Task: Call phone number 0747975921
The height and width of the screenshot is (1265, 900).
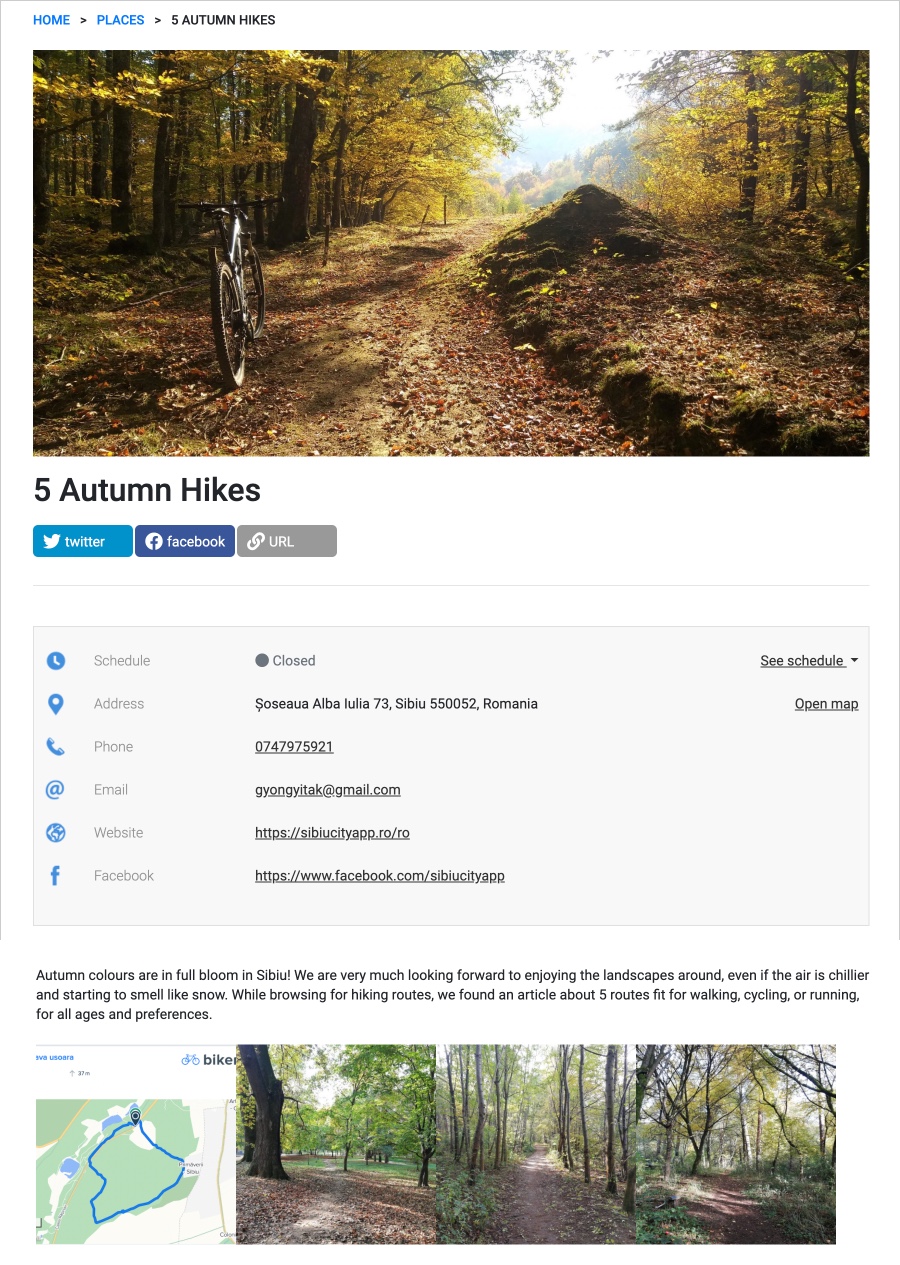Action: coord(294,747)
